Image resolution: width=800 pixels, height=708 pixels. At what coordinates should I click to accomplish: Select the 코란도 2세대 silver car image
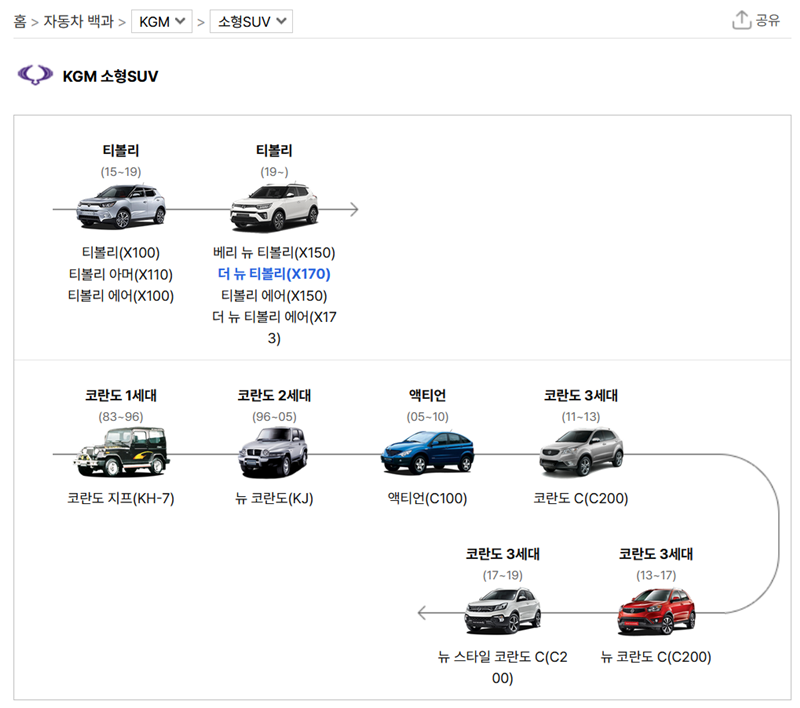273,452
